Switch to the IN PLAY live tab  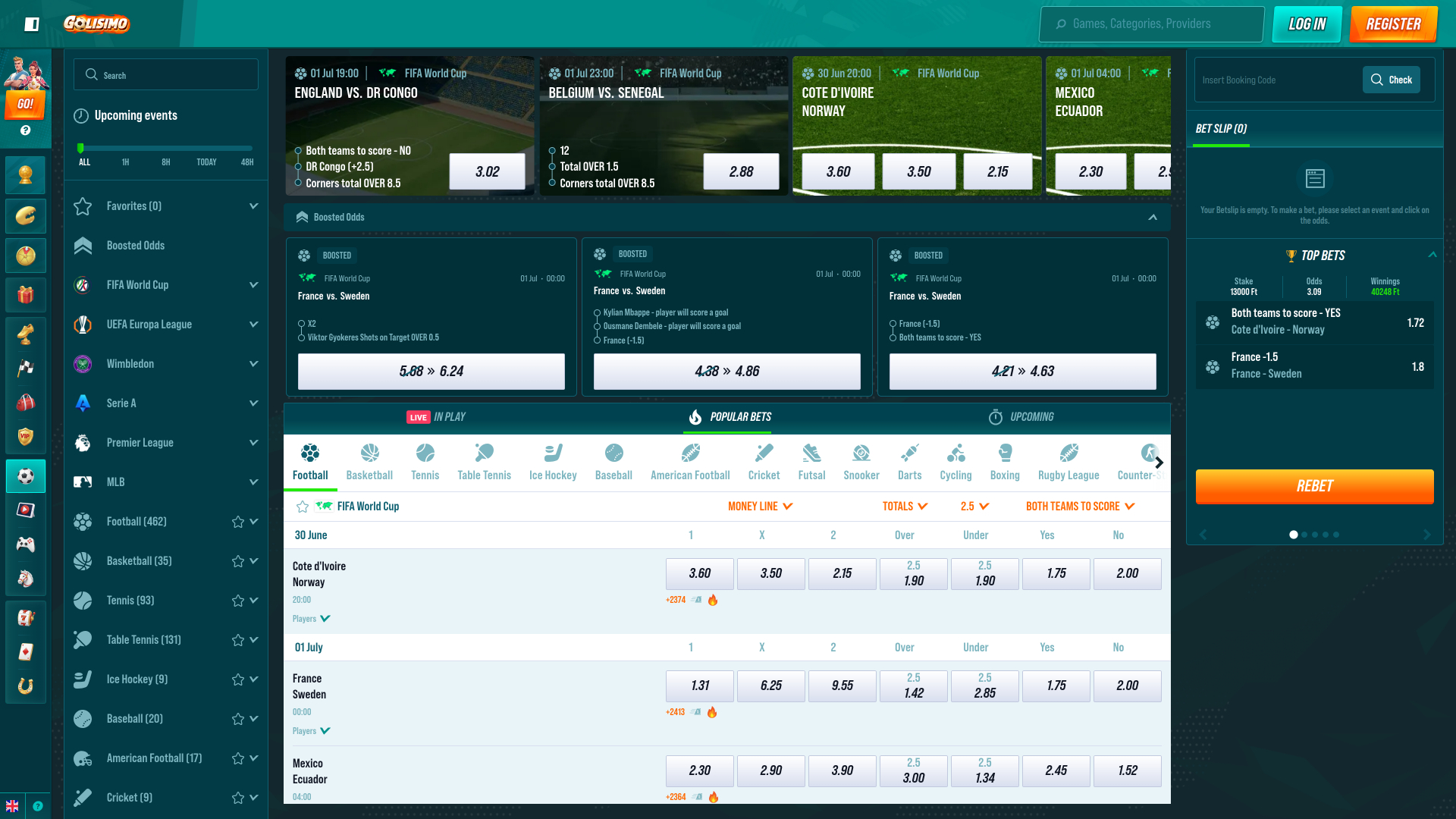pyautogui.click(x=436, y=417)
